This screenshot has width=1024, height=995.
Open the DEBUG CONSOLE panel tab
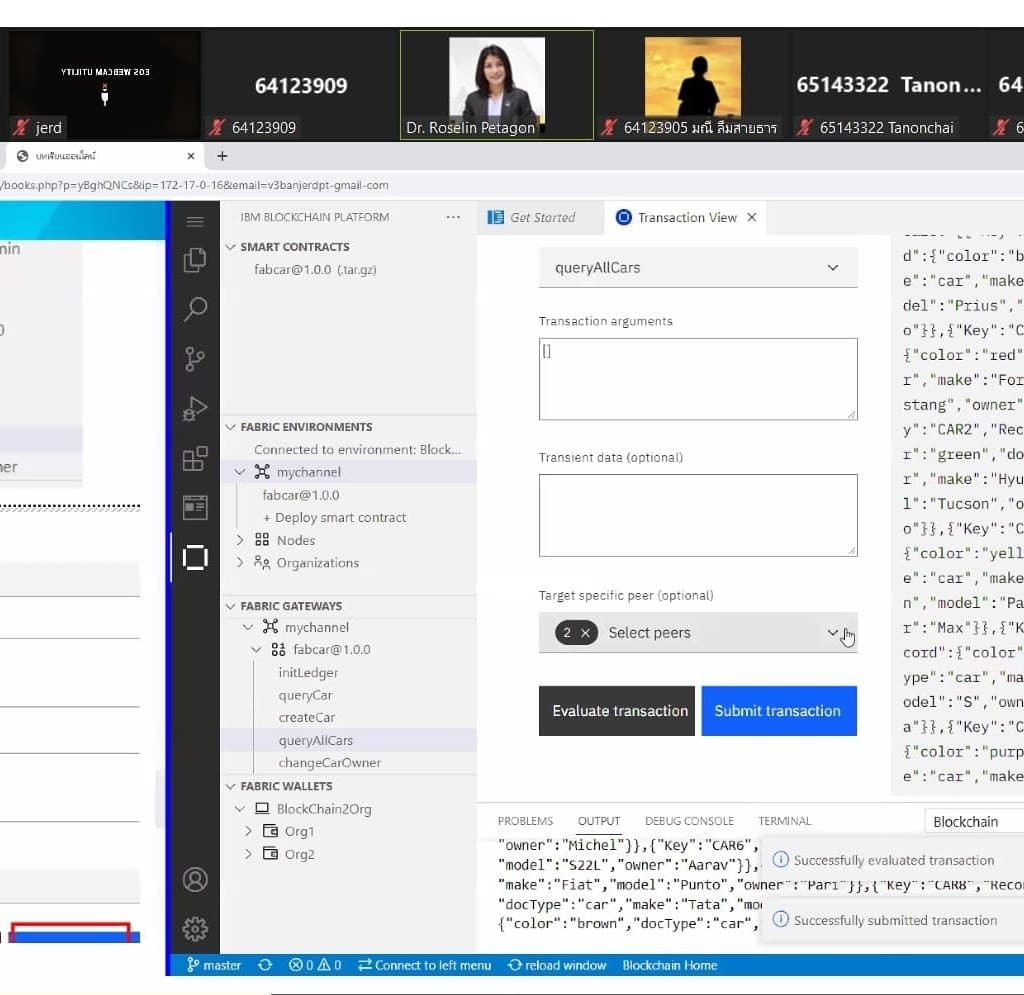click(x=689, y=821)
